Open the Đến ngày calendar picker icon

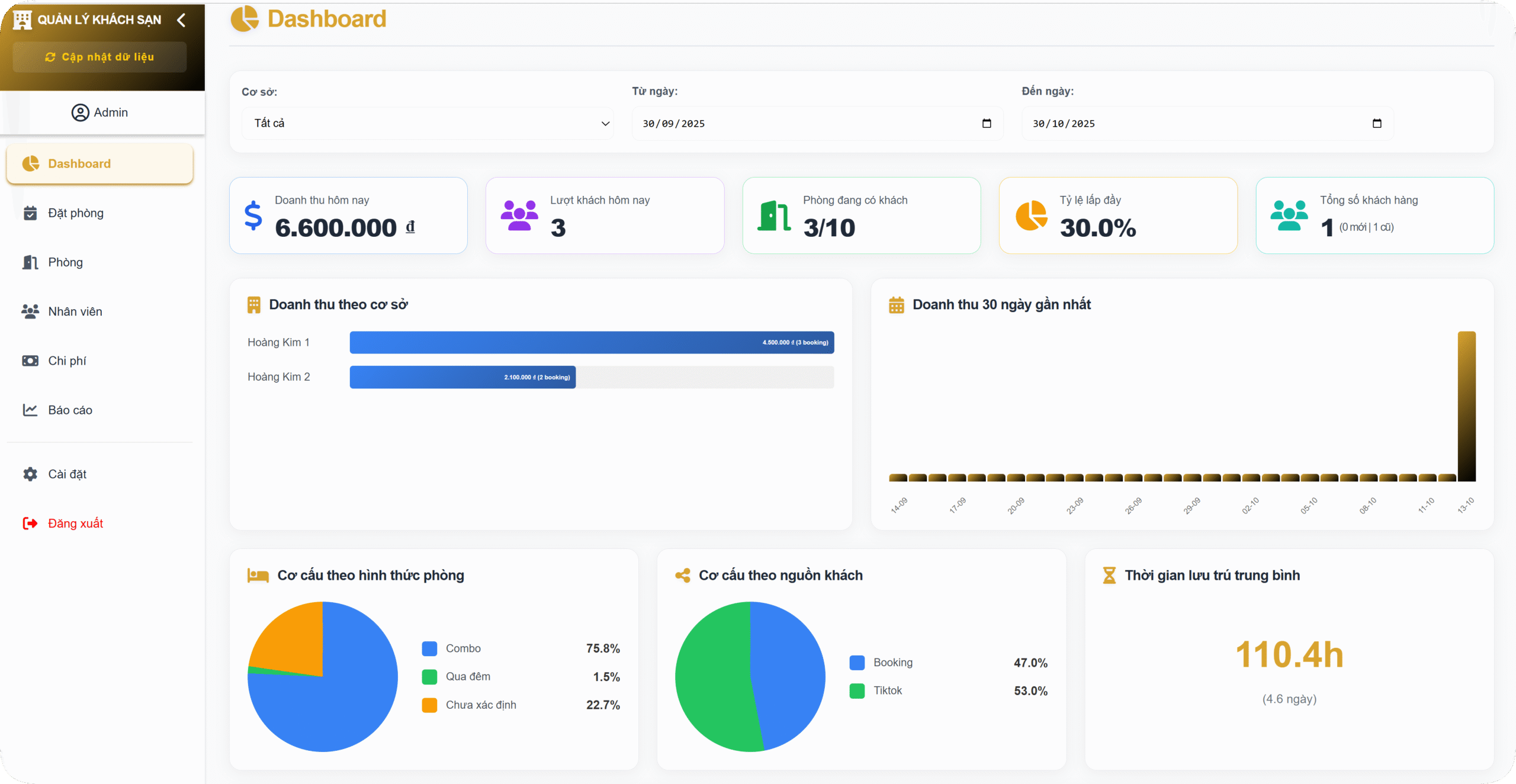coord(1377,123)
